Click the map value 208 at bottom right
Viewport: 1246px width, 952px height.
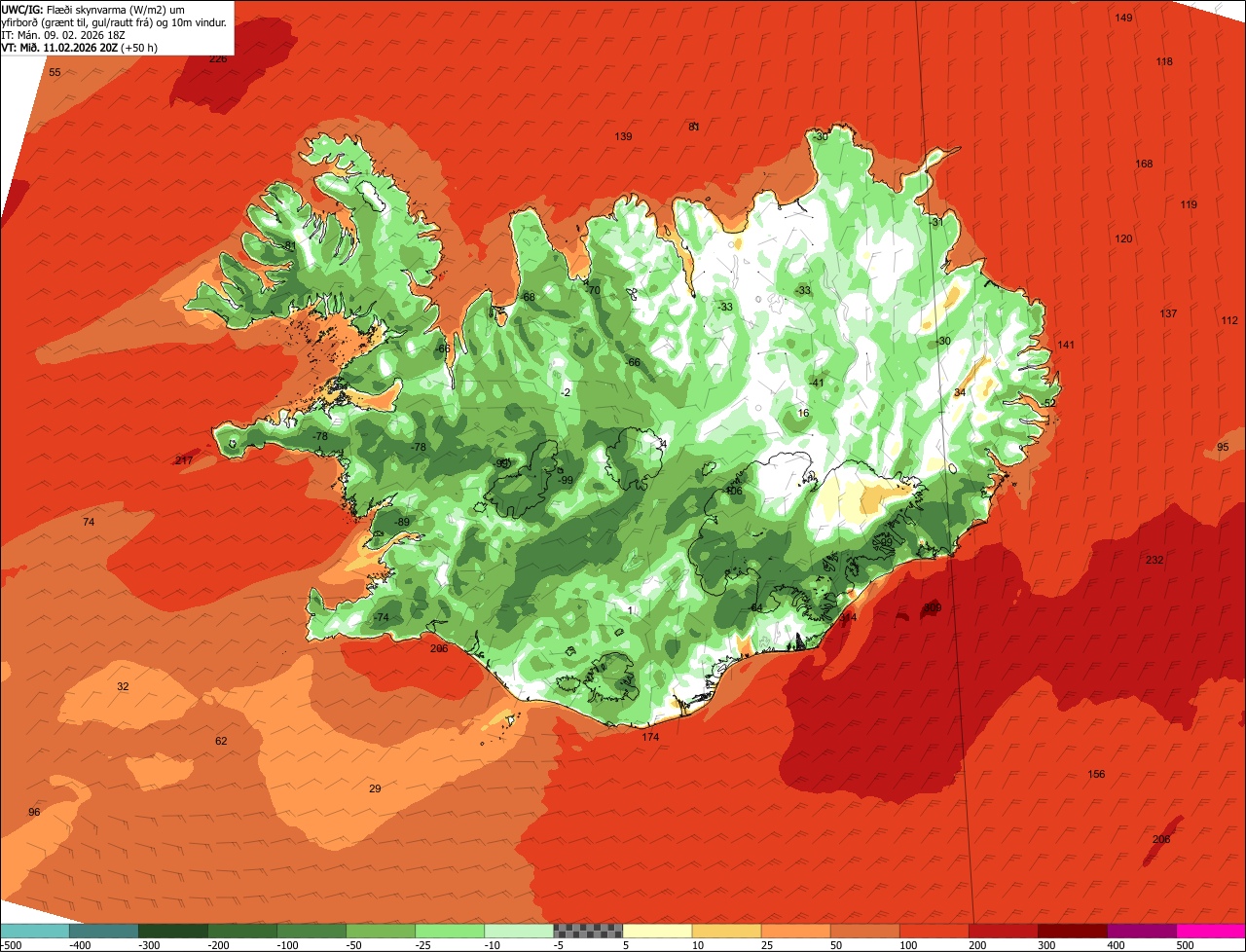(x=1161, y=840)
